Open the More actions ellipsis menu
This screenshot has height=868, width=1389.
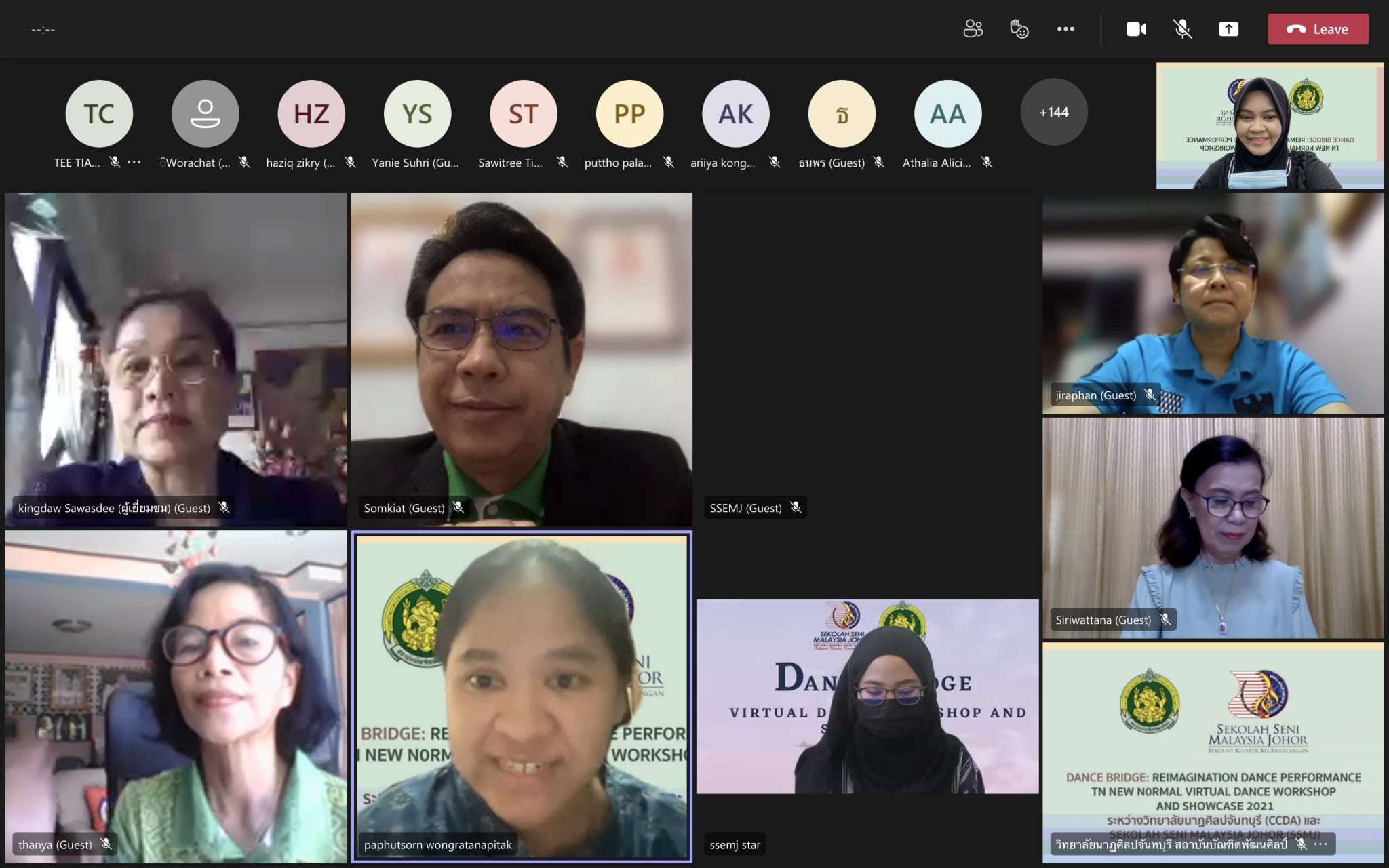[x=1065, y=28]
